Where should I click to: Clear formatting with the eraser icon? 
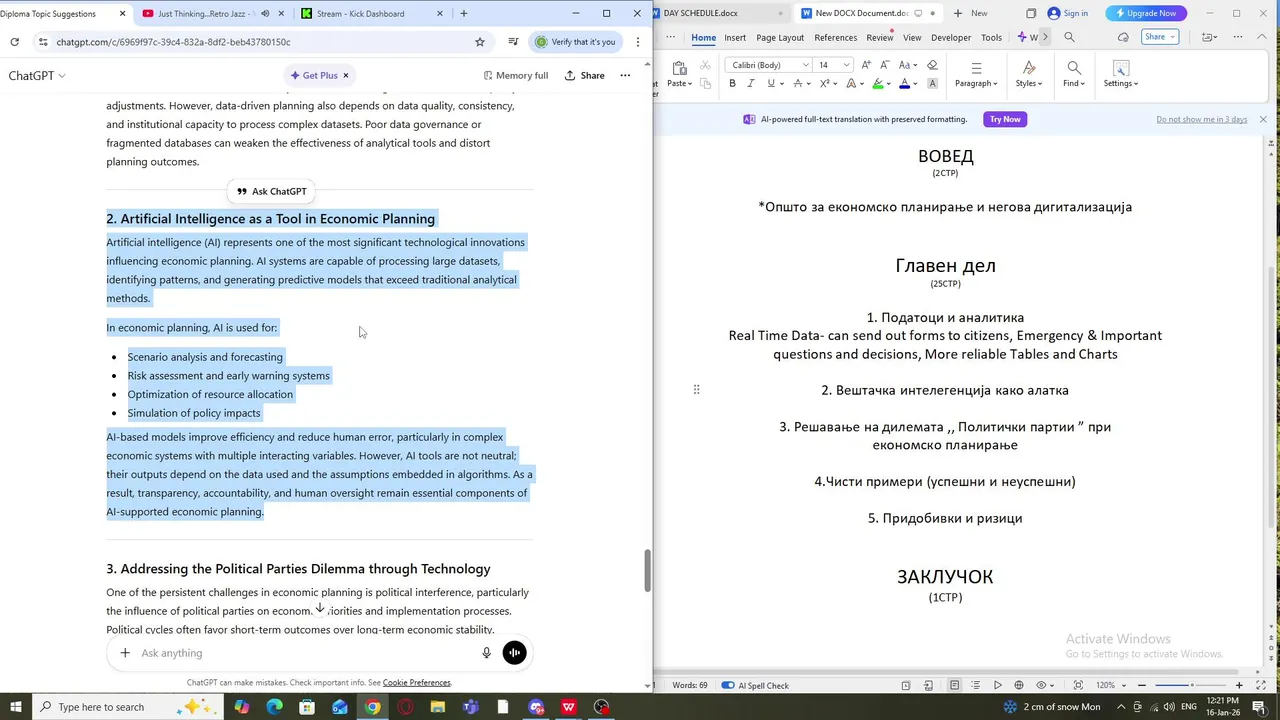932,65
